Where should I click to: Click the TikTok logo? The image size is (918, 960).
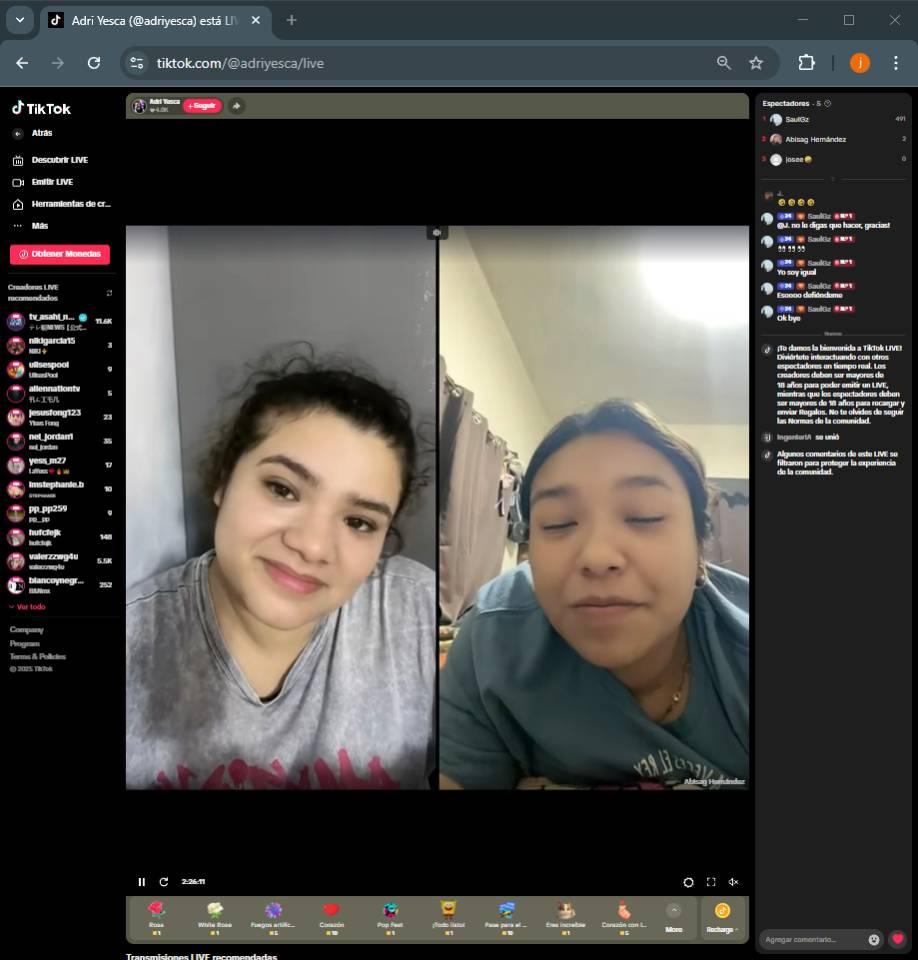pyautogui.click(x=41, y=109)
